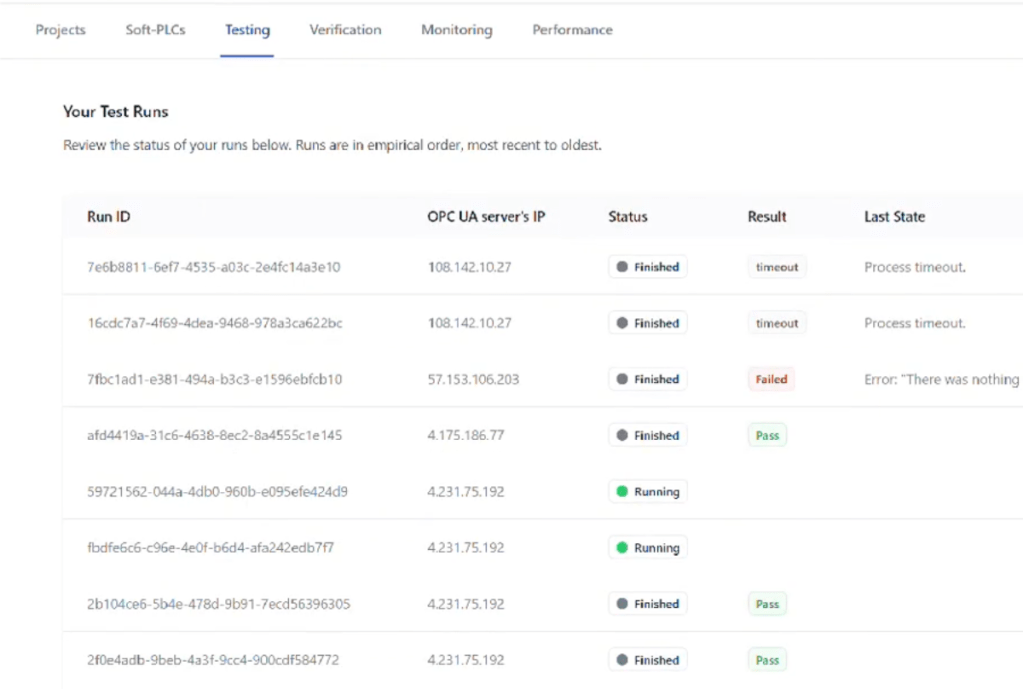Screen dimensions: 1023x689
Task: Click the red Failed result badge
Action: coord(771,380)
